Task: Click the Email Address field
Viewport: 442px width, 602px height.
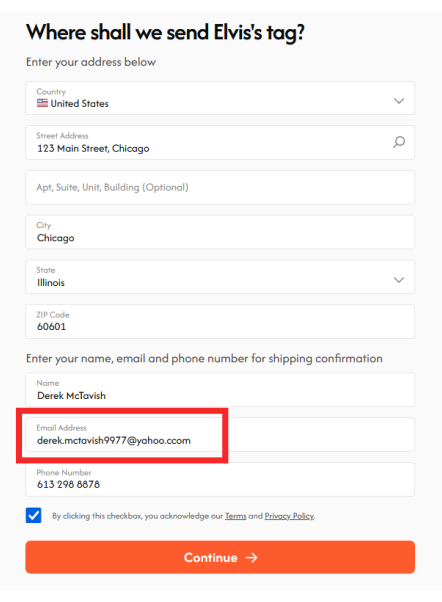Action: tap(220, 434)
